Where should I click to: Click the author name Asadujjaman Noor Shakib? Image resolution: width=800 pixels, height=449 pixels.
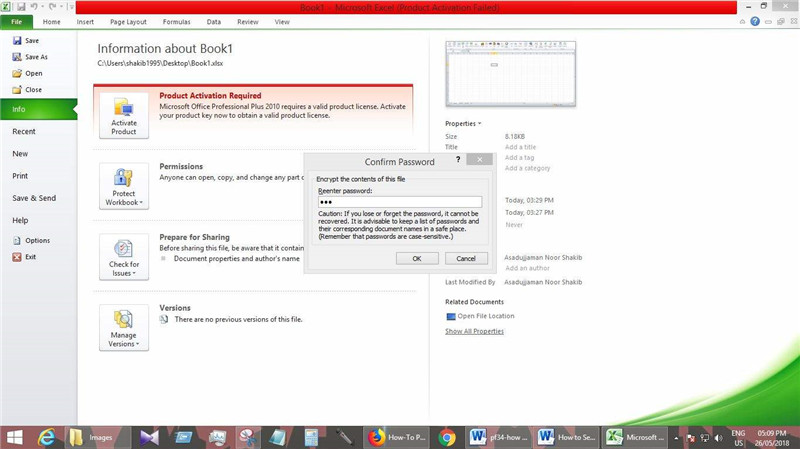[x=543, y=258]
